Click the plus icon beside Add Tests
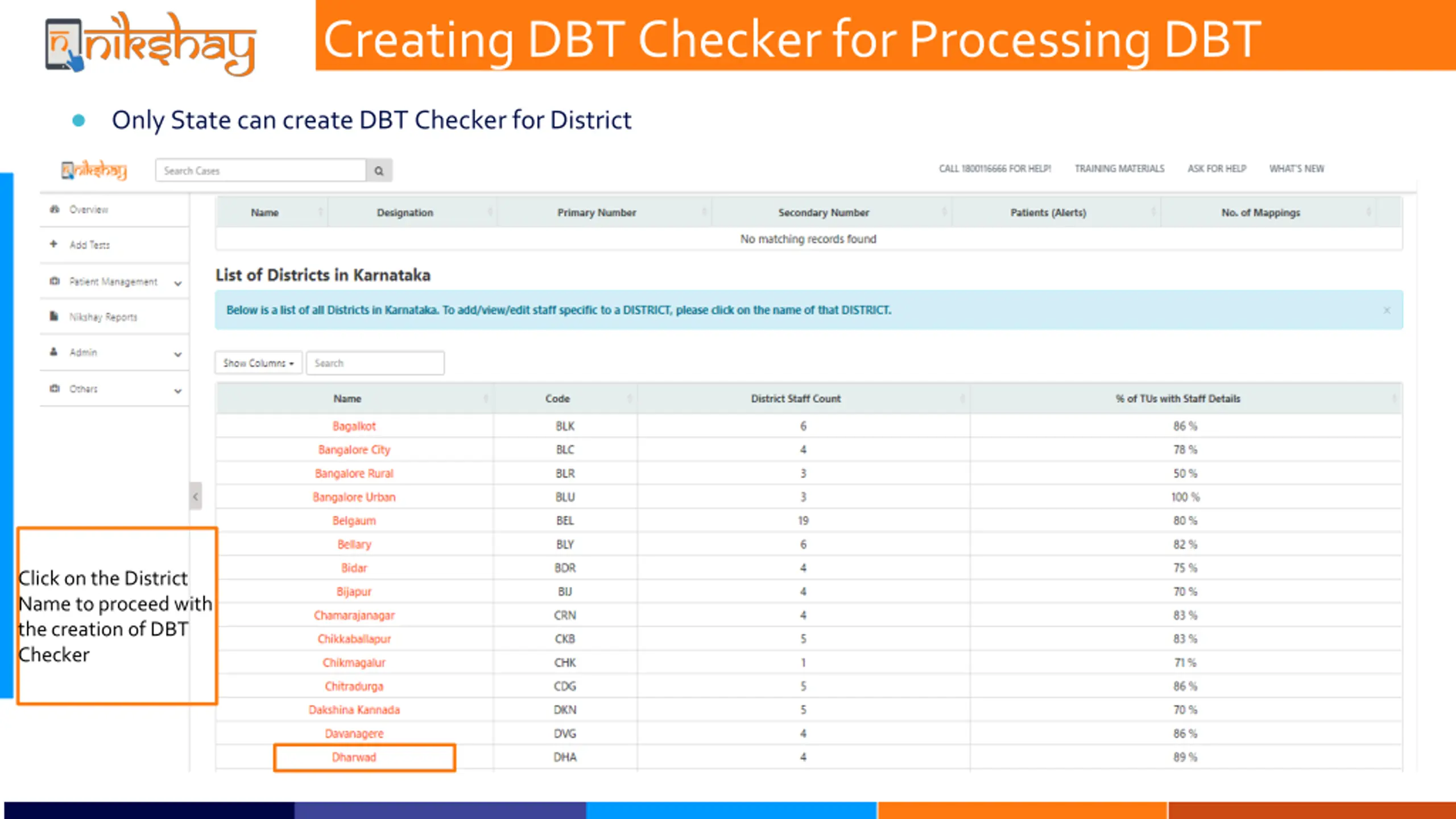This screenshot has width=1456, height=819. pos(53,244)
